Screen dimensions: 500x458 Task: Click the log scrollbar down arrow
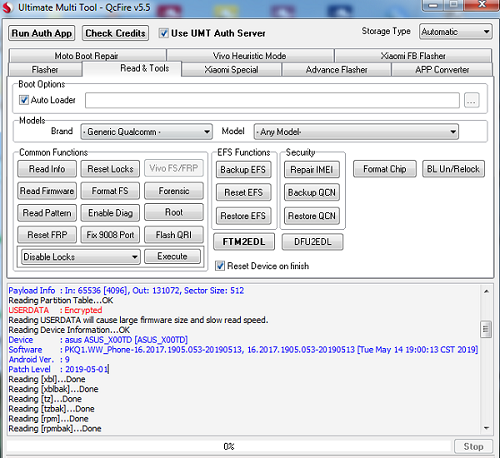486,428
